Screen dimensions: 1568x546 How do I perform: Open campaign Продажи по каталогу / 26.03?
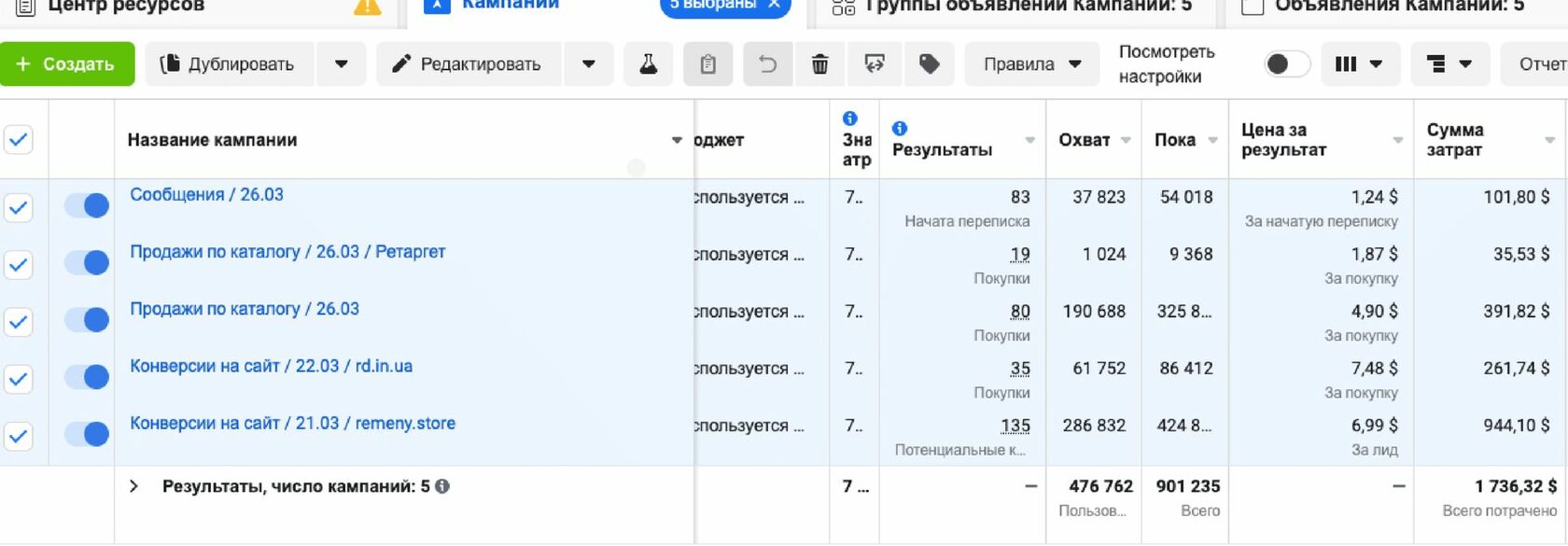(x=245, y=309)
